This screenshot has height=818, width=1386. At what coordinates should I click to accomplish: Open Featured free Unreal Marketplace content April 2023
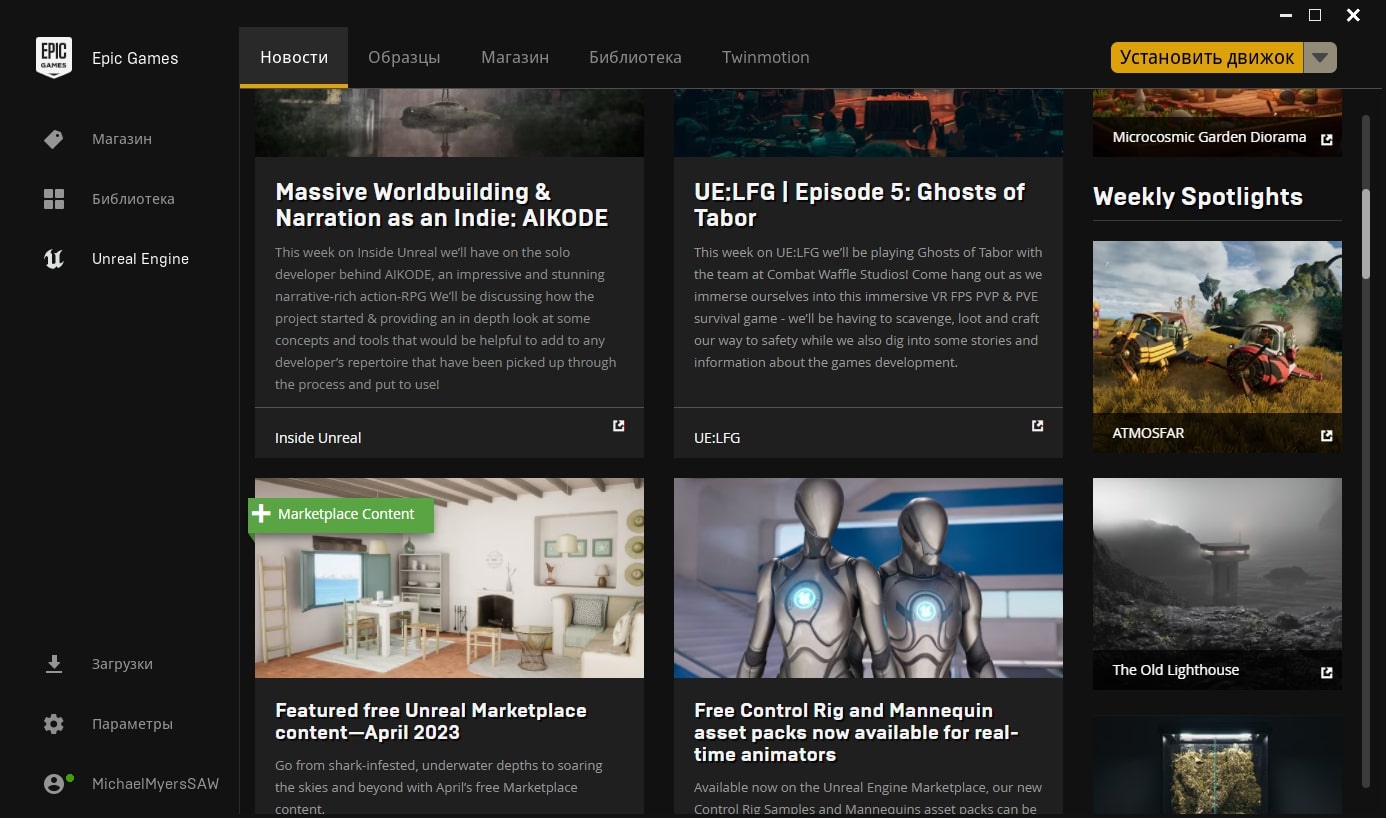(431, 721)
